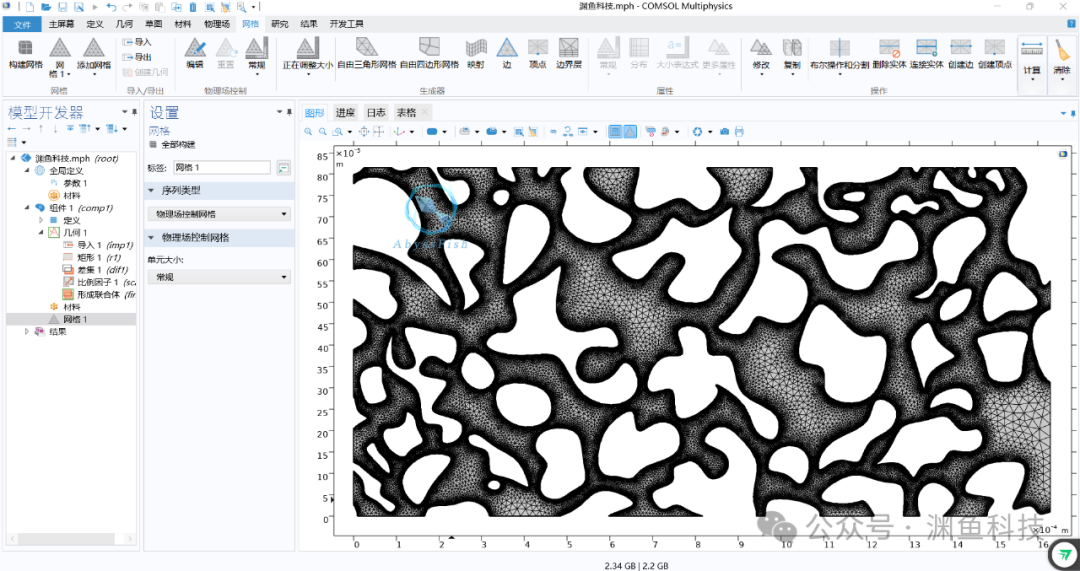
Task: Expand the 结果 node in the model tree
Action: [28, 331]
